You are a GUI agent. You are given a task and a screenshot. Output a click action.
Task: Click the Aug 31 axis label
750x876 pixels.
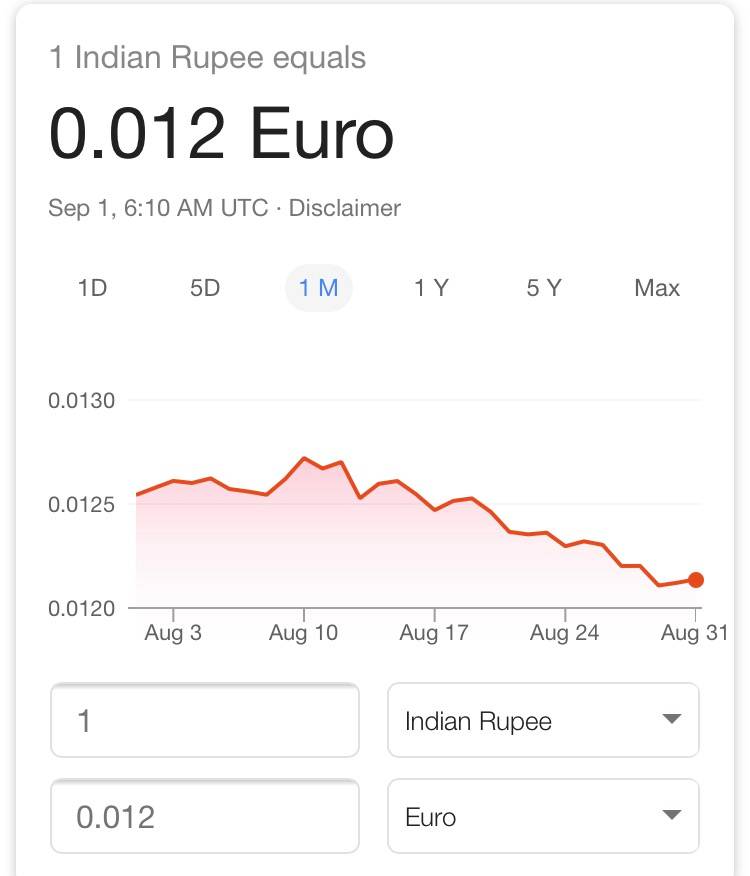[x=694, y=633]
